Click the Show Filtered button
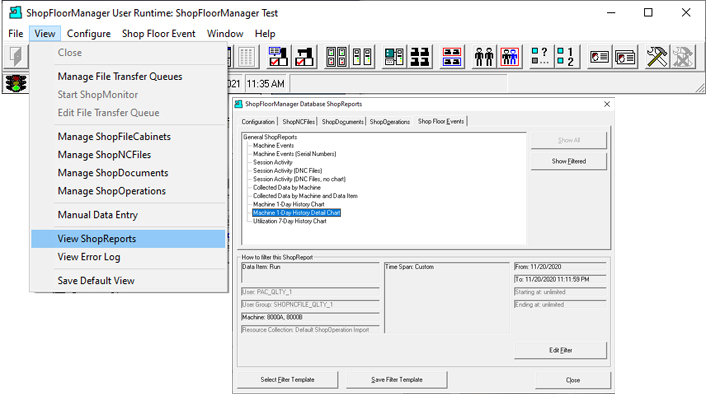Screen dimensions: 706x397 (x=569, y=161)
